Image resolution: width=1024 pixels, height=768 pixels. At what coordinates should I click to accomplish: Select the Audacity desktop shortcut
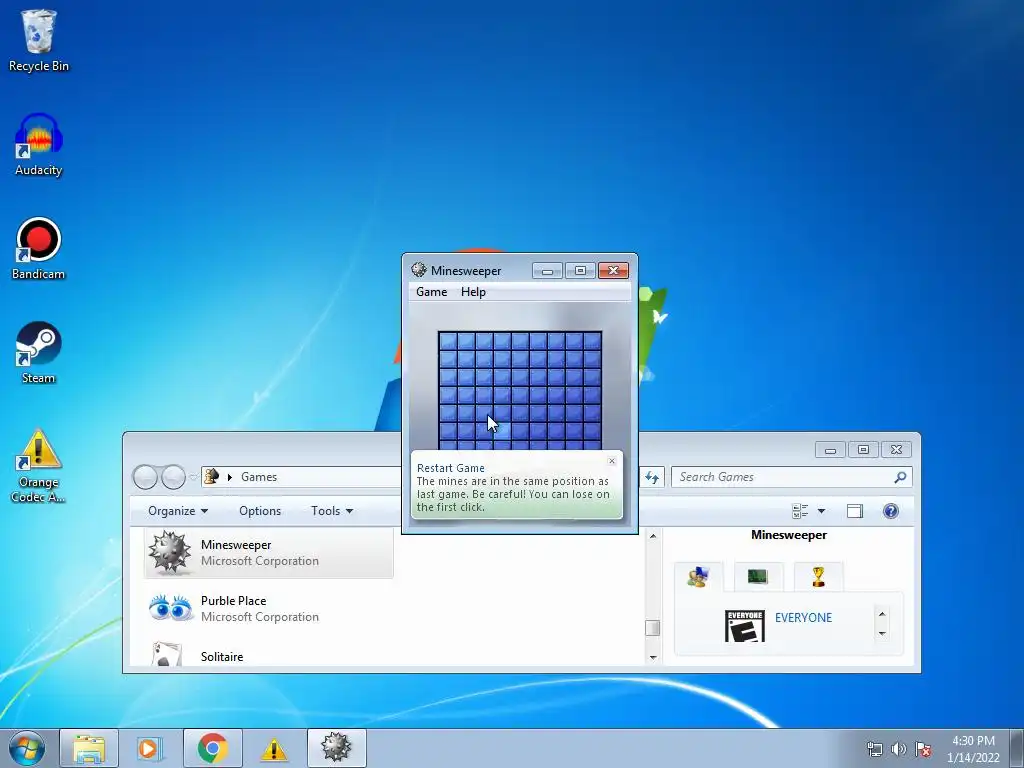(x=39, y=145)
